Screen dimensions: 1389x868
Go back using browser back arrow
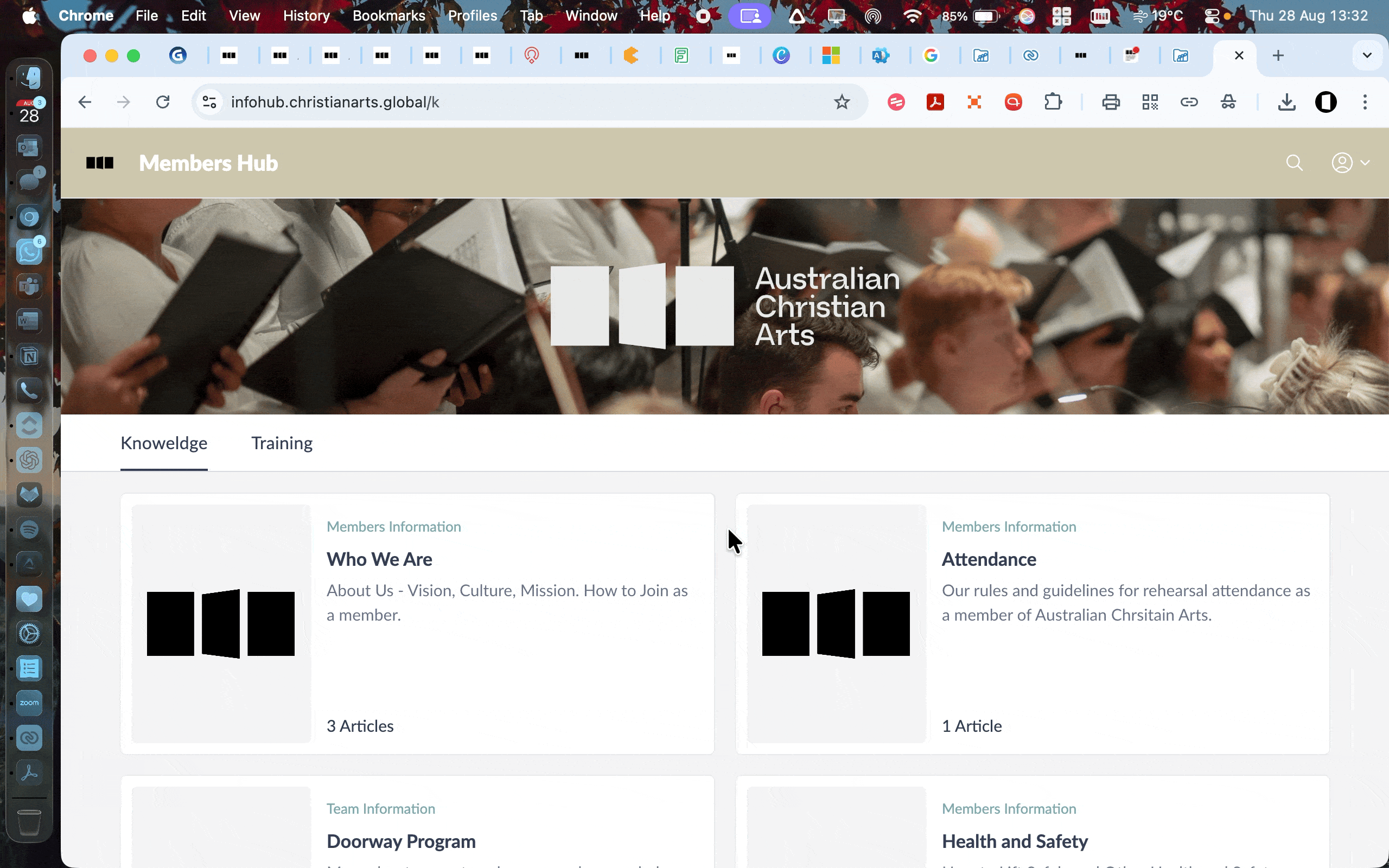pyautogui.click(x=85, y=102)
